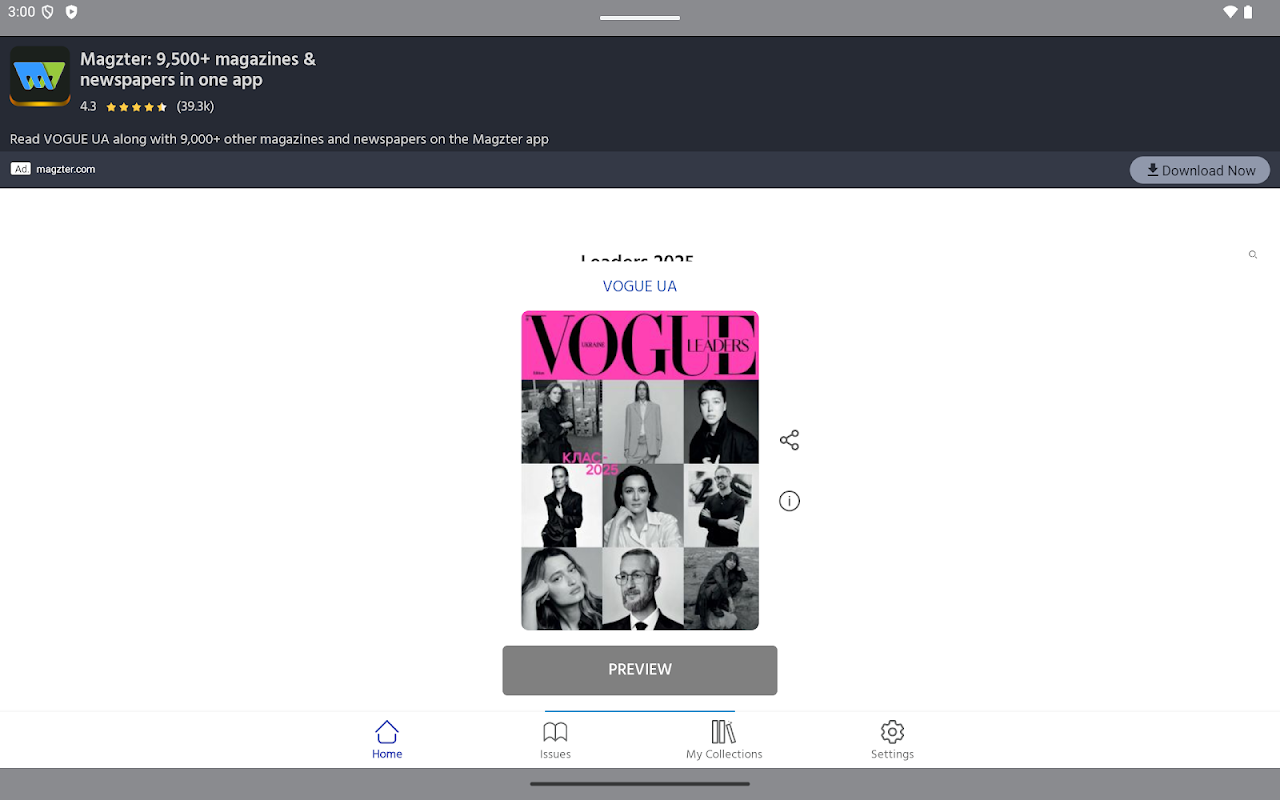Open the My Collections tab
Viewport: 1280px width, 800px height.
724,740
